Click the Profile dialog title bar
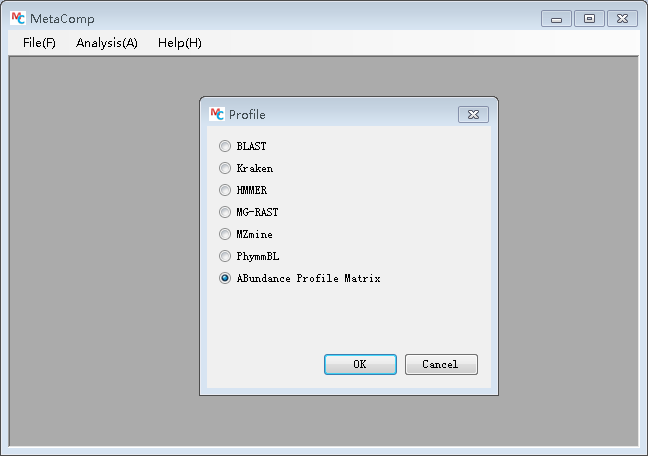This screenshot has width=648, height=456. (340, 114)
